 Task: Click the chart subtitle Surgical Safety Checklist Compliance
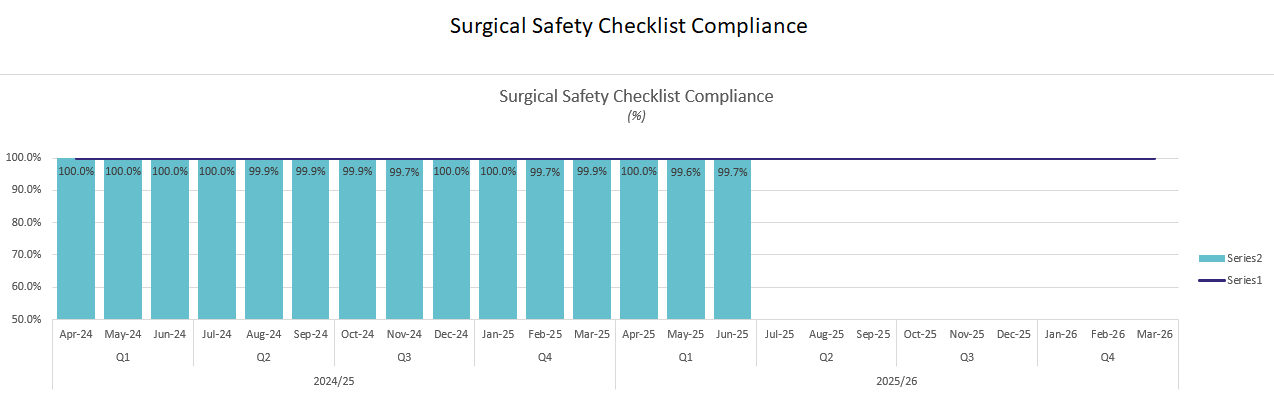(636, 96)
